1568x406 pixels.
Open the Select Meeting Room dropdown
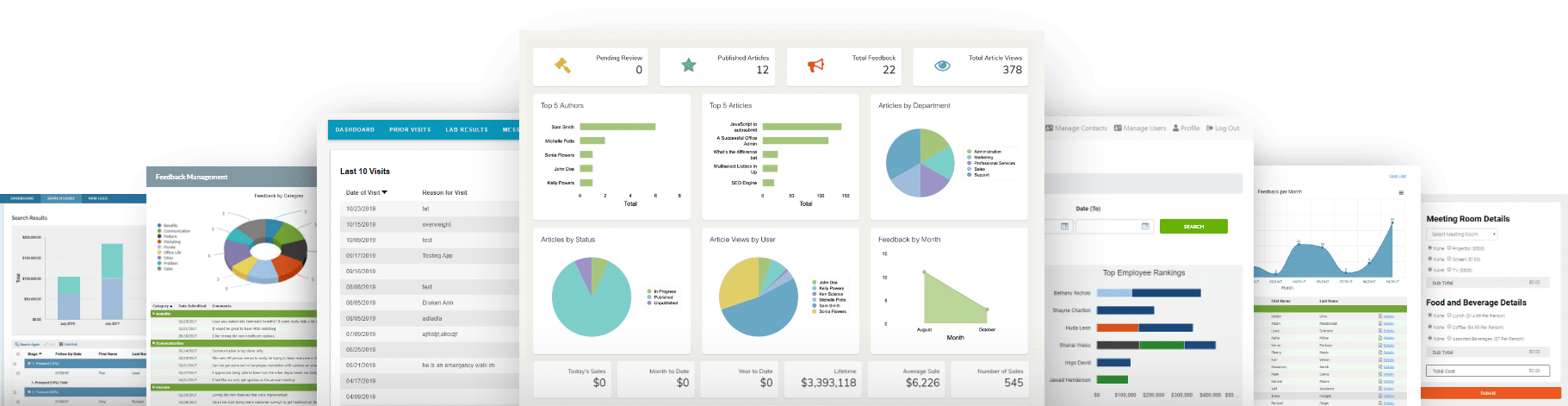click(x=1462, y=234)
